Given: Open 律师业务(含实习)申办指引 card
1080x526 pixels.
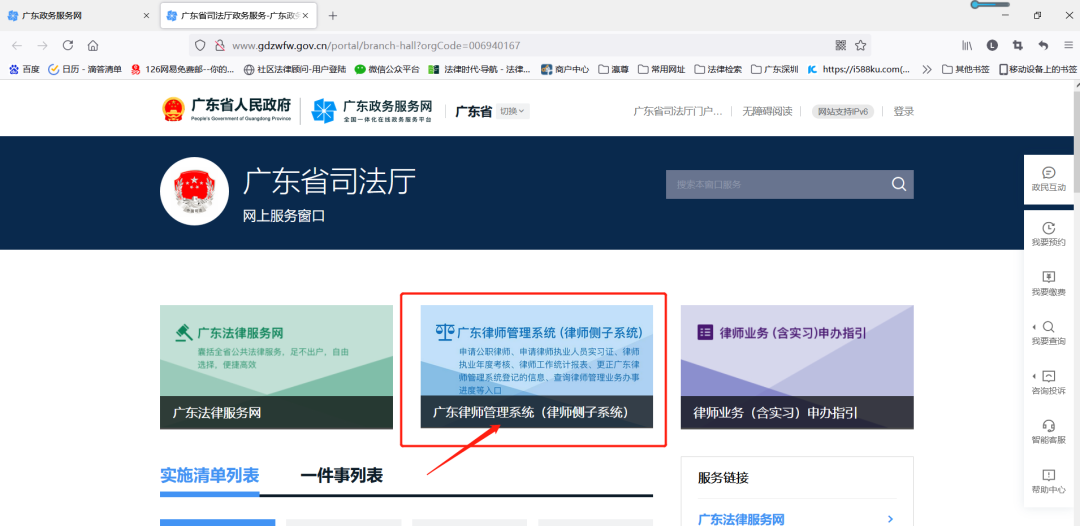Looking at the screenshot, I should point(797,367).
